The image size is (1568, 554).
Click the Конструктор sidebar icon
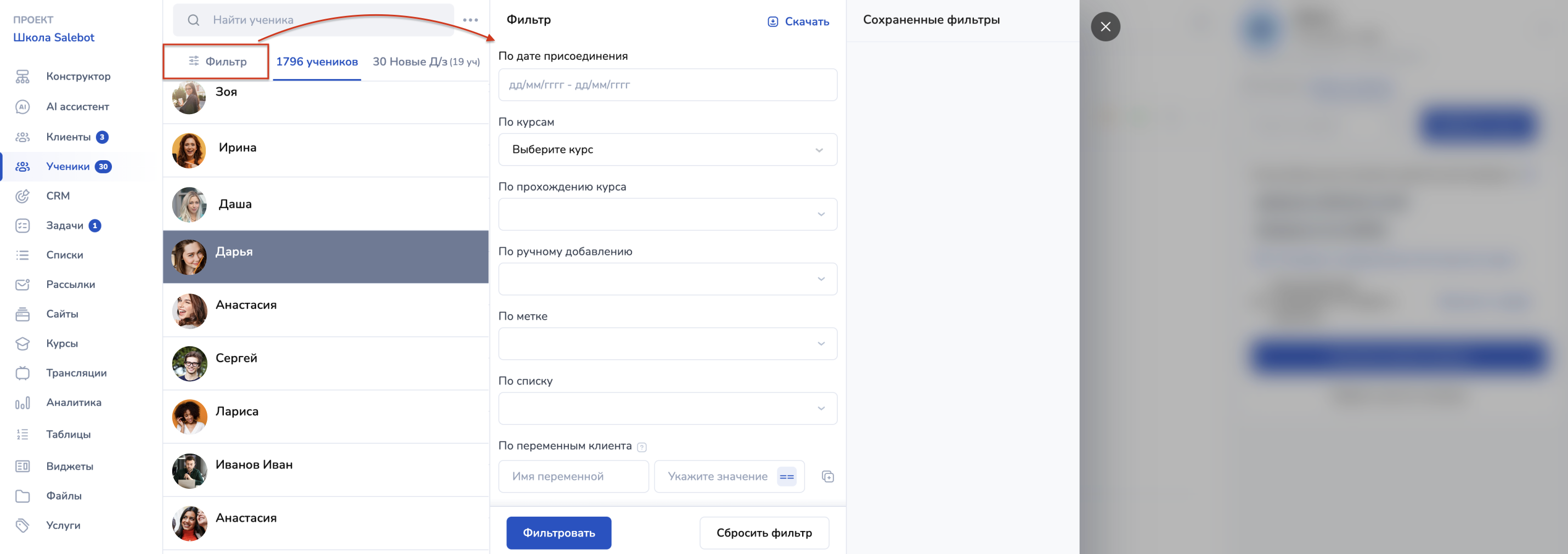click(x=22, y=77)
